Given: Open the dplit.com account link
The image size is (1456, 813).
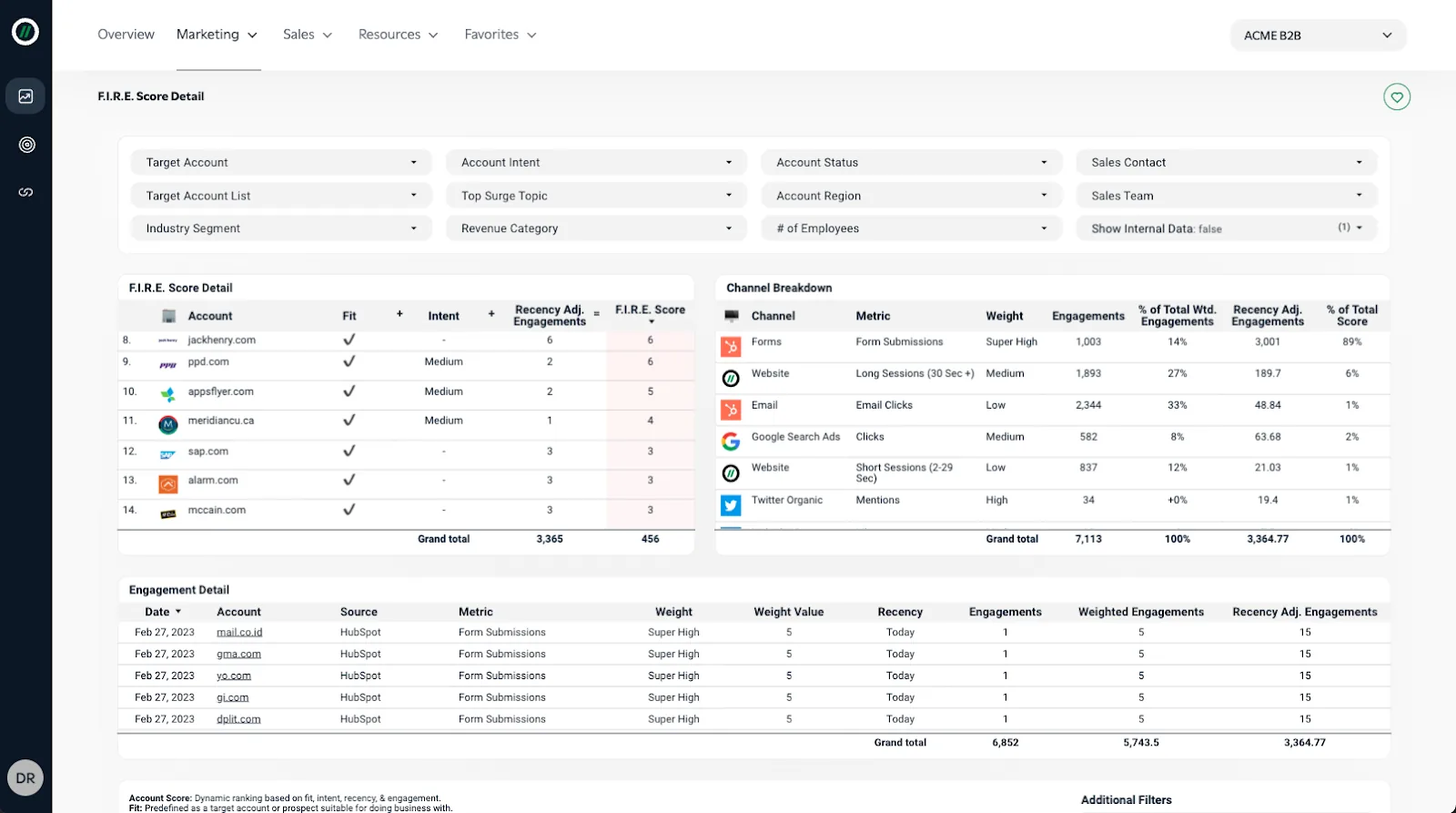Looking at the screenshot, I should tap(238, 719).
